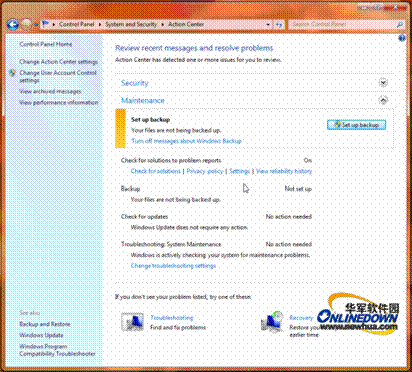Viewport: 412px width, 372px height.
Task: Click the Set up backup button
Action: coord(356,125)
